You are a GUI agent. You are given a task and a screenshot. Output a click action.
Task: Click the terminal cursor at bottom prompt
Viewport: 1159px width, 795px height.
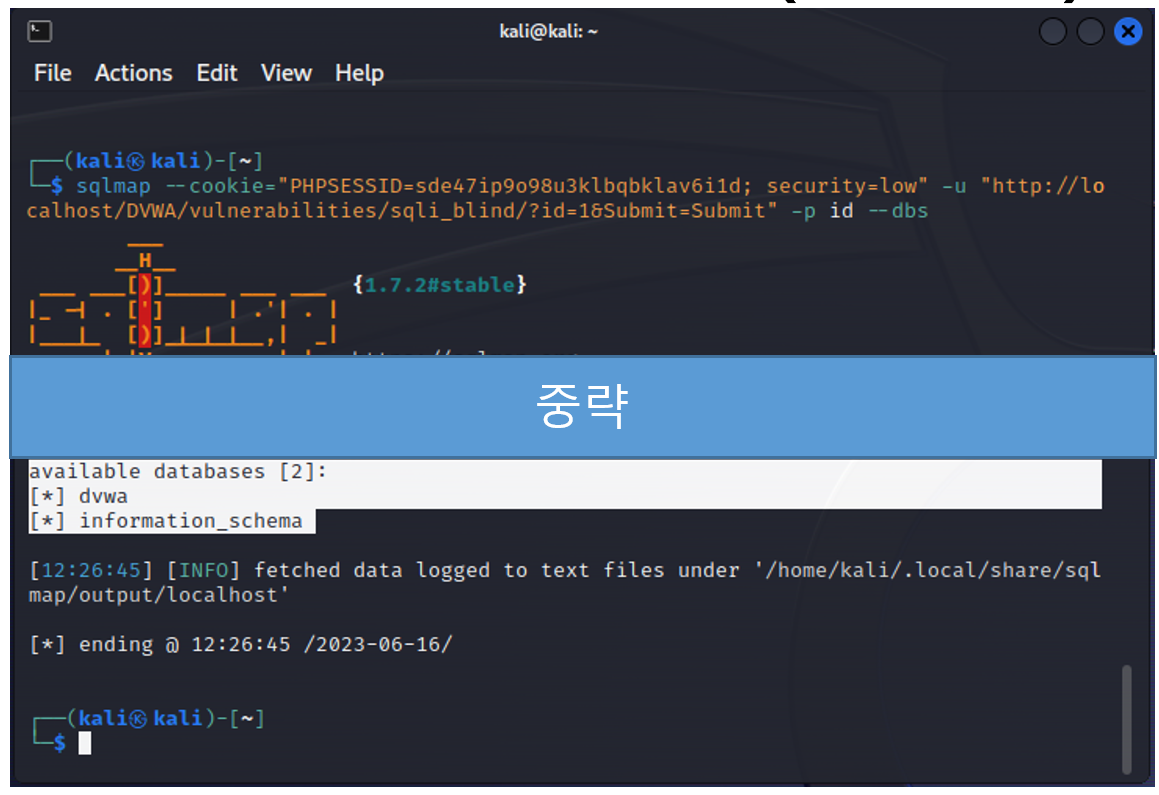(85, 743)
